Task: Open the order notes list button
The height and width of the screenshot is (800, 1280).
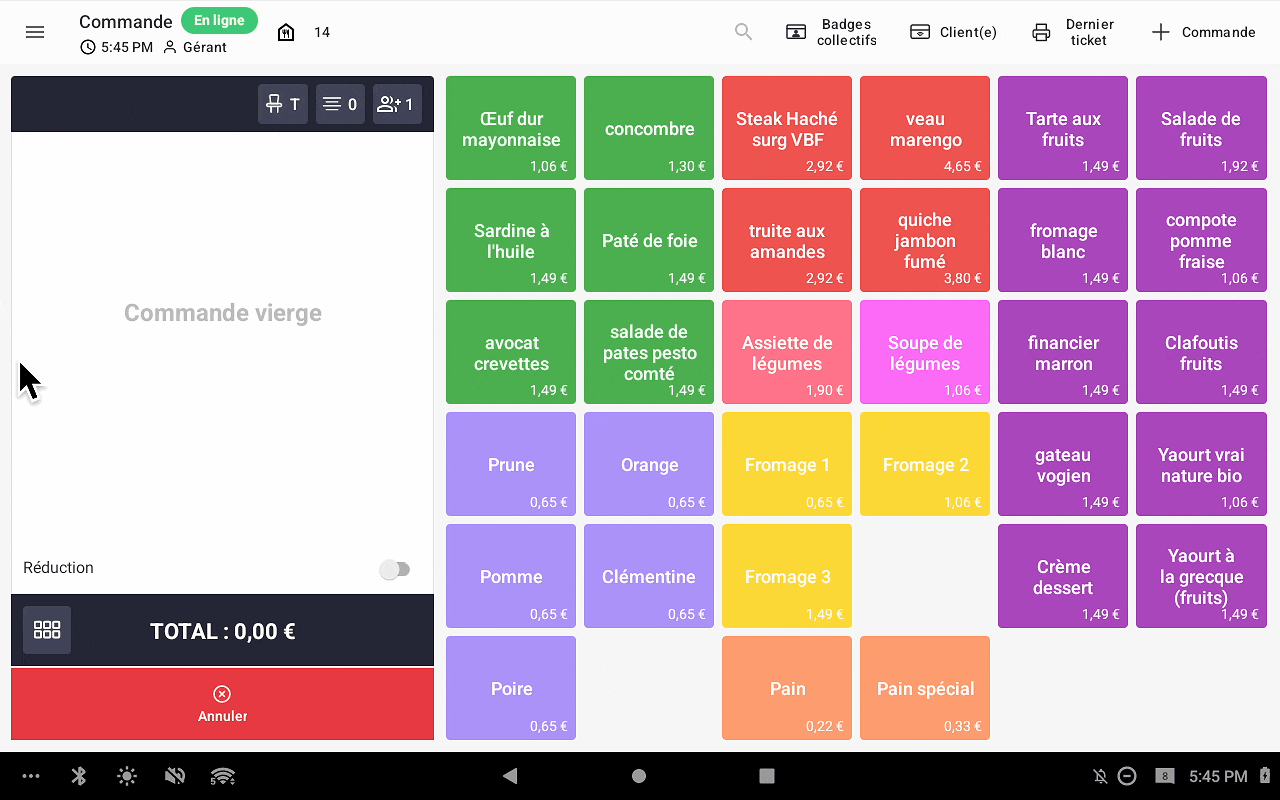Action: tap(340, 104)
